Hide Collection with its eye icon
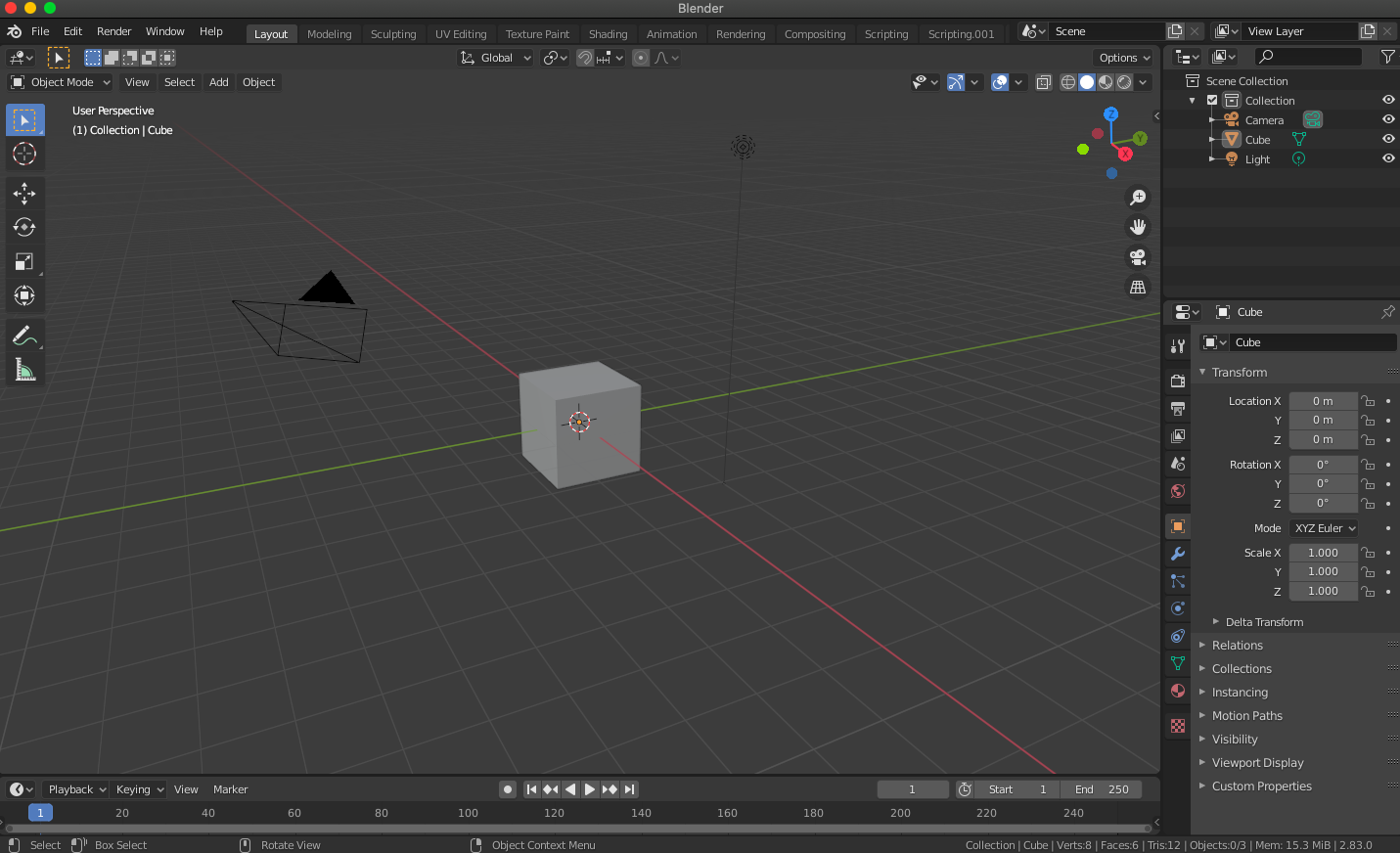Screen dimensions: 1400x853 (x=1388, y=100)
